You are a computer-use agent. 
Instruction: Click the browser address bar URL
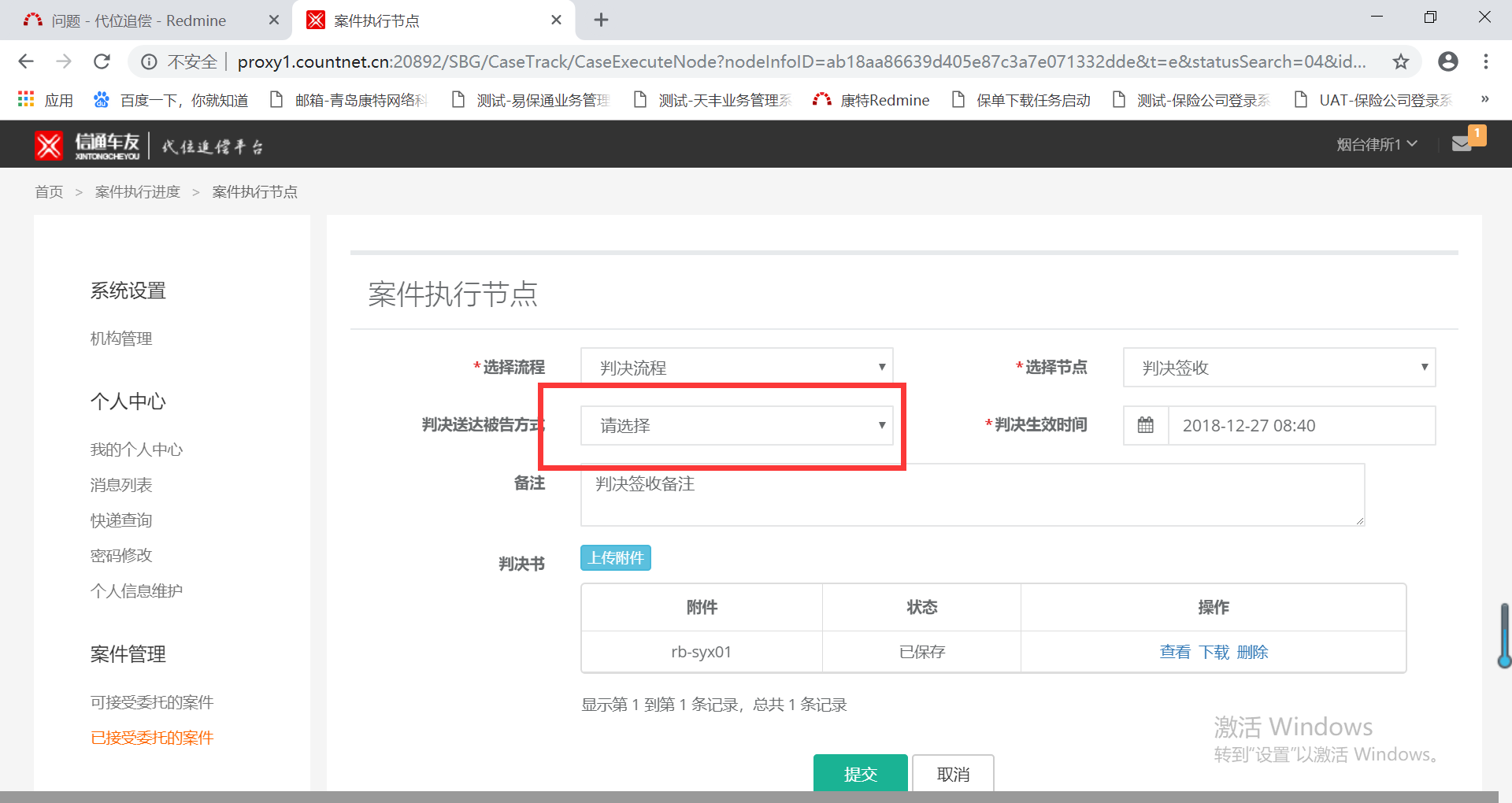(802, 61)
